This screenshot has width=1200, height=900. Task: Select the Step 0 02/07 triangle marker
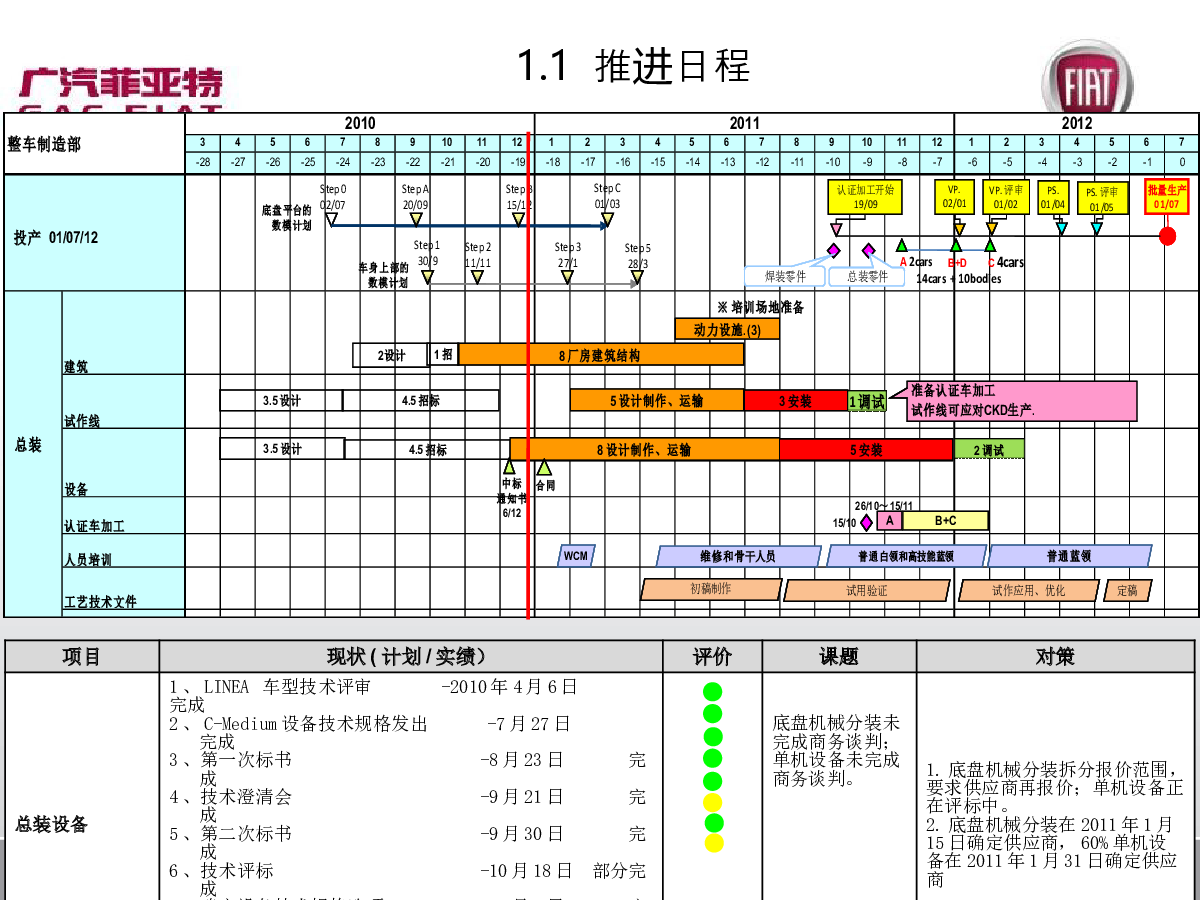tap(332, 219)
